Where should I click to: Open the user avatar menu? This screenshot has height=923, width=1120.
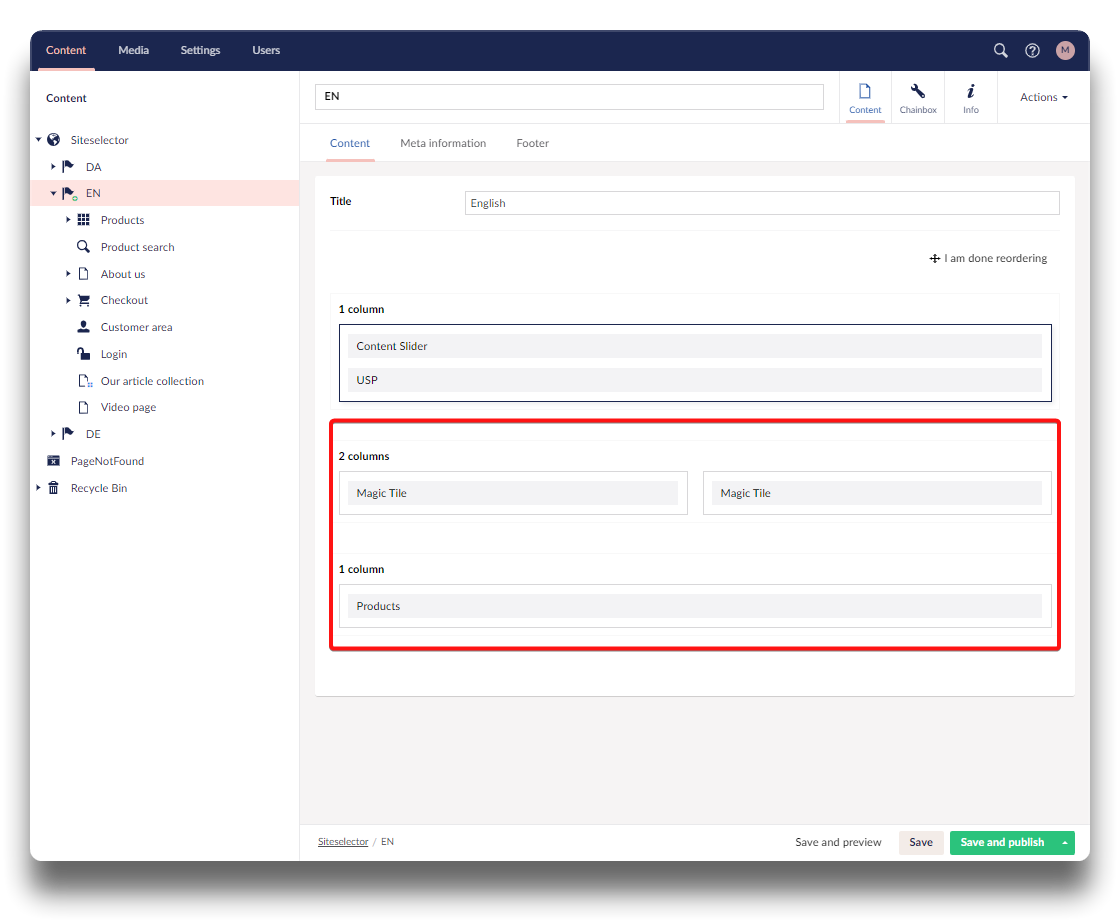coord(1065,50)
